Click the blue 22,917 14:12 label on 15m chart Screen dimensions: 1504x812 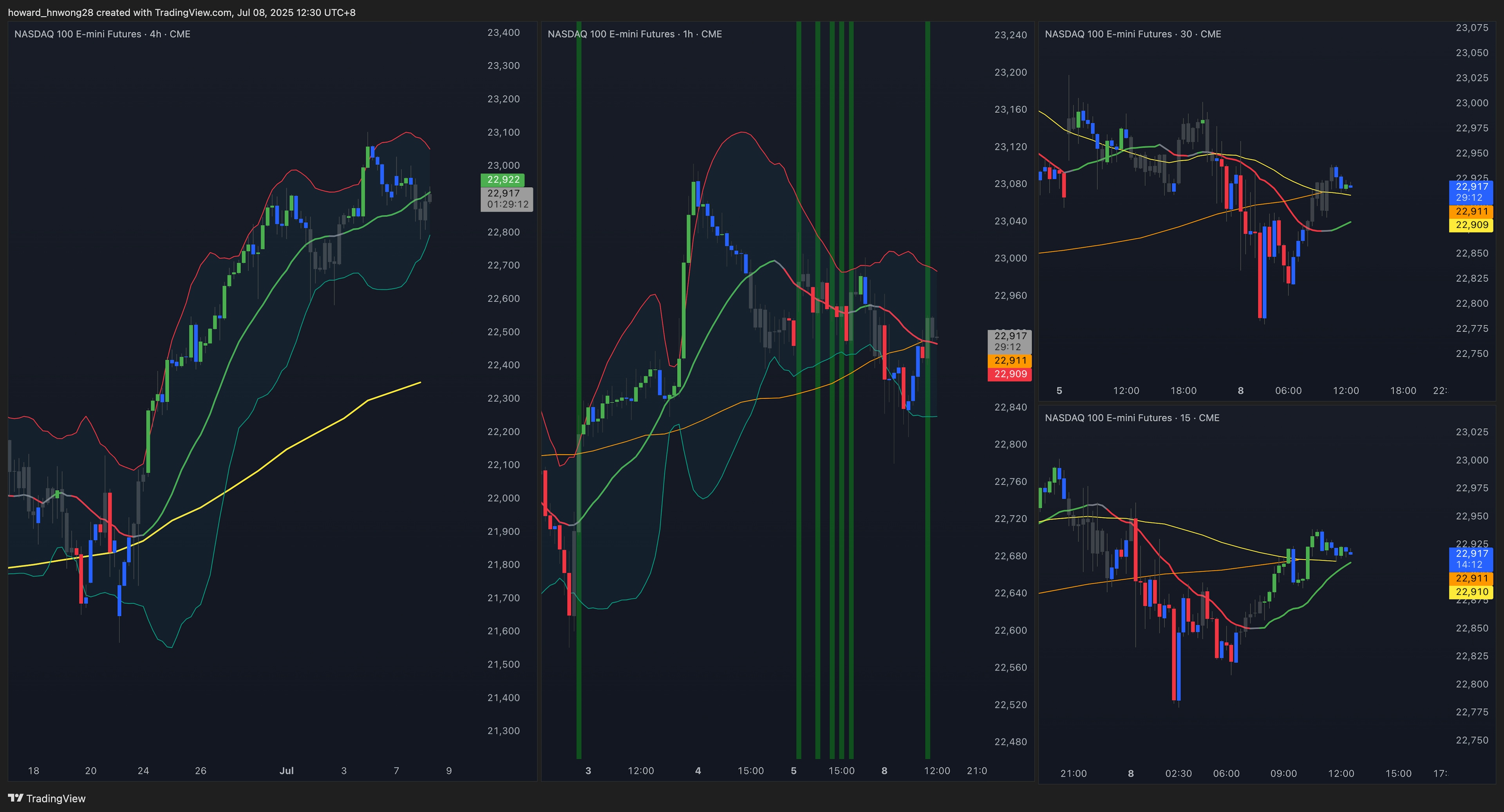[1471, 559]
